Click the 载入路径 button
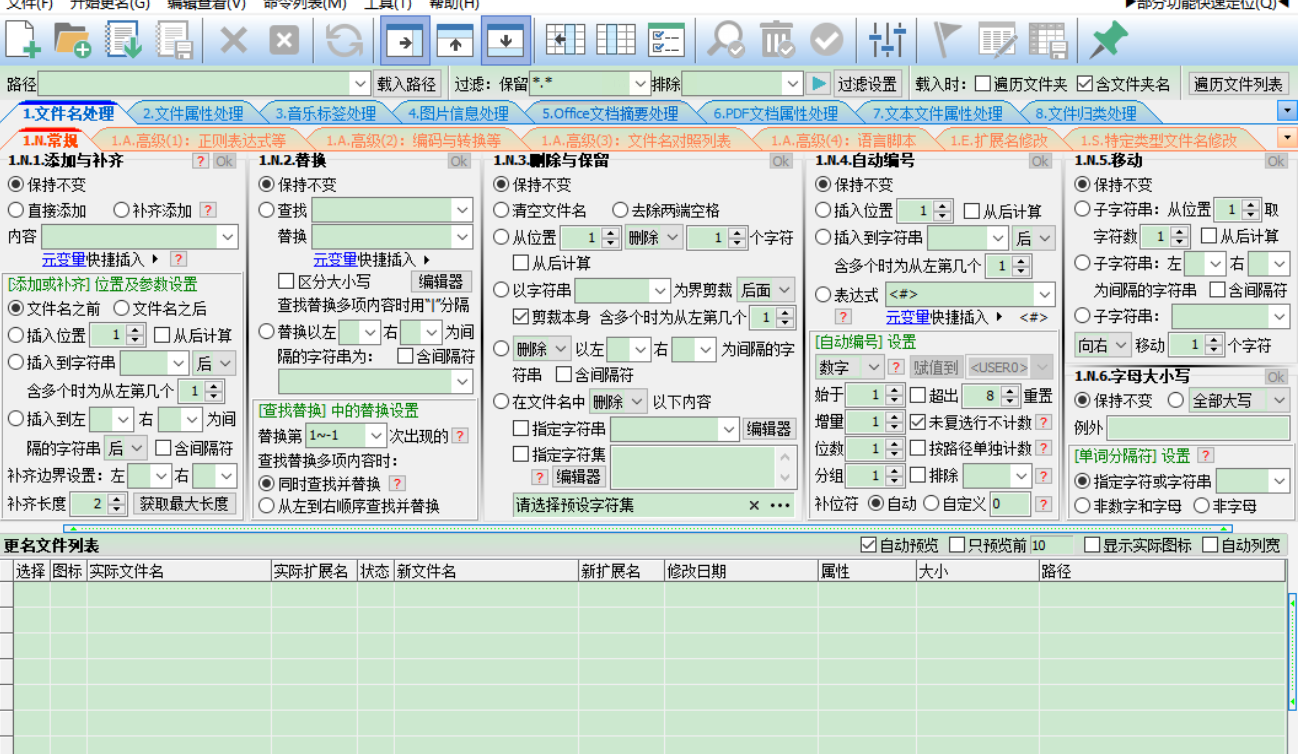 coord(407,84)
